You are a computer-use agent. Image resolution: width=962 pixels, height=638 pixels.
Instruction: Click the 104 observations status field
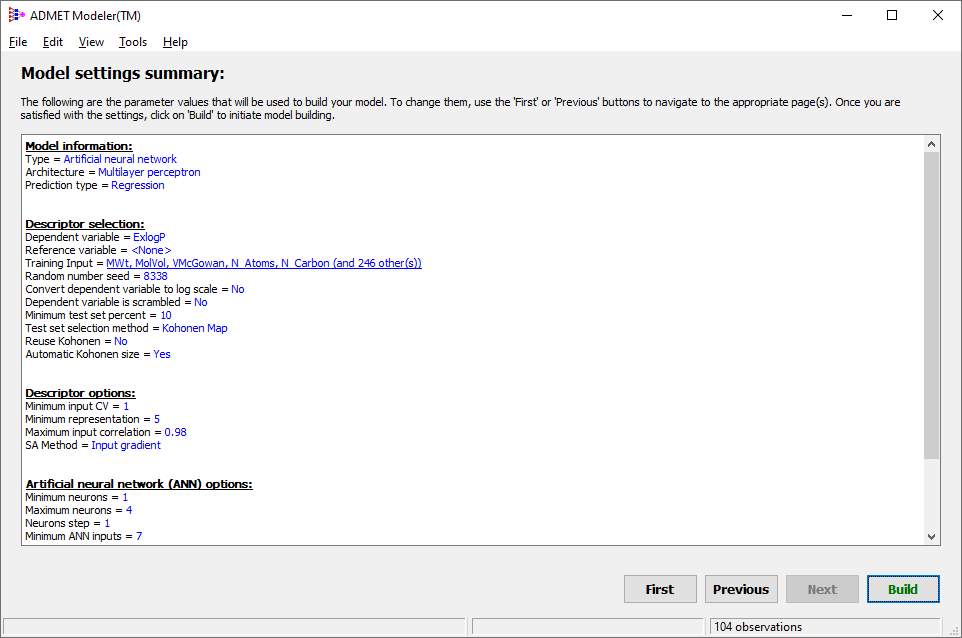[x=825, y=626]
